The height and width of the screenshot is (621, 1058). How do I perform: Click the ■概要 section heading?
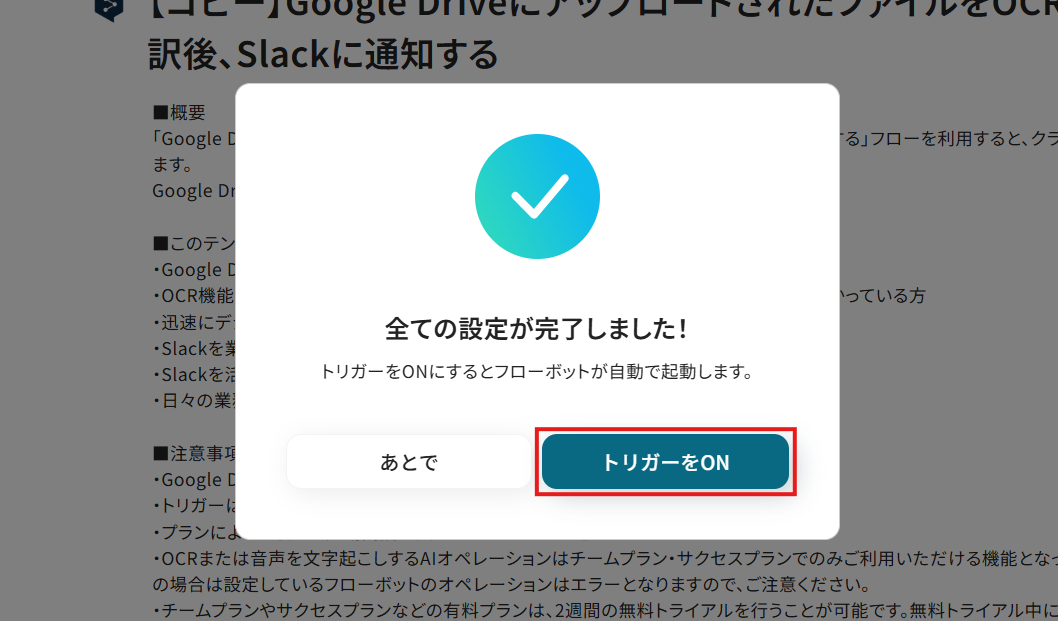coord(179,112)
